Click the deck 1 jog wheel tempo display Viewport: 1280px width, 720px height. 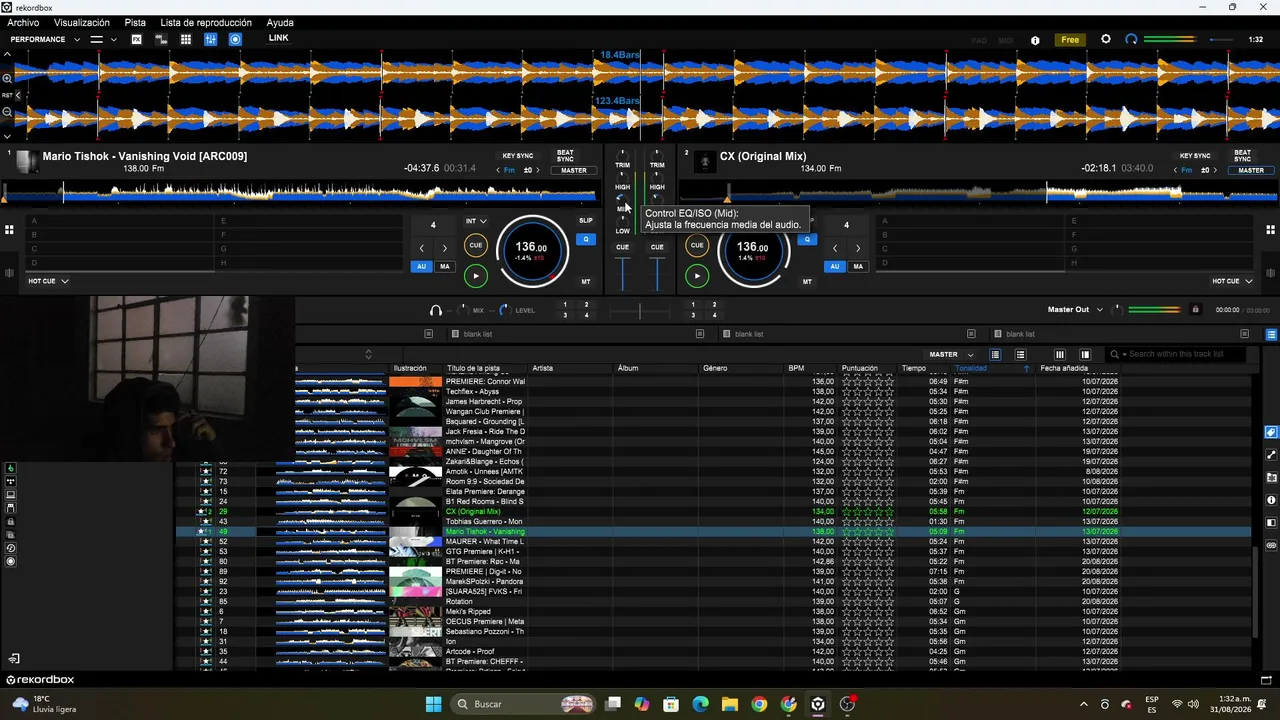[532, 250]
